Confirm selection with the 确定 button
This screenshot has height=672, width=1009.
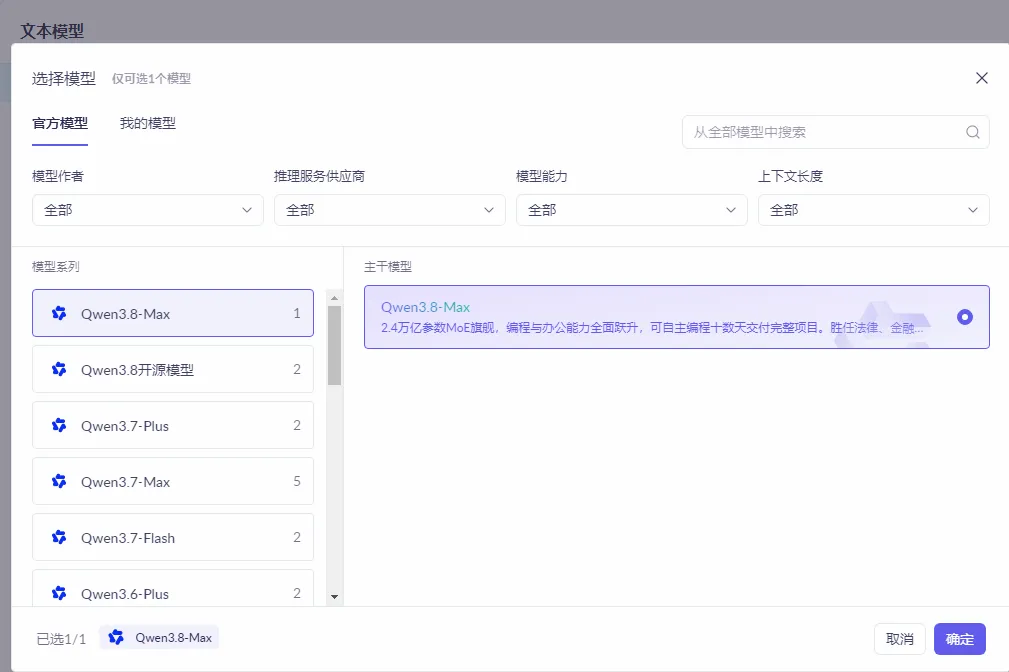(x=959, y=639)
